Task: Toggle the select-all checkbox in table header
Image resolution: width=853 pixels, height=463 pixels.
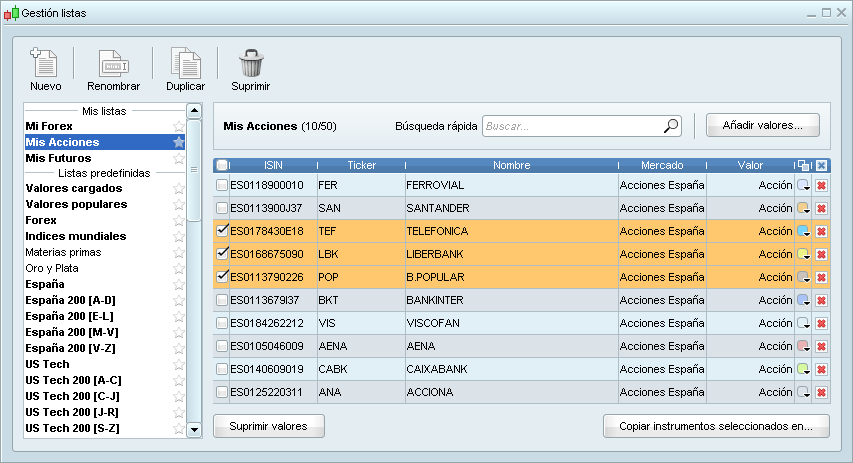Action: [222, 165]
